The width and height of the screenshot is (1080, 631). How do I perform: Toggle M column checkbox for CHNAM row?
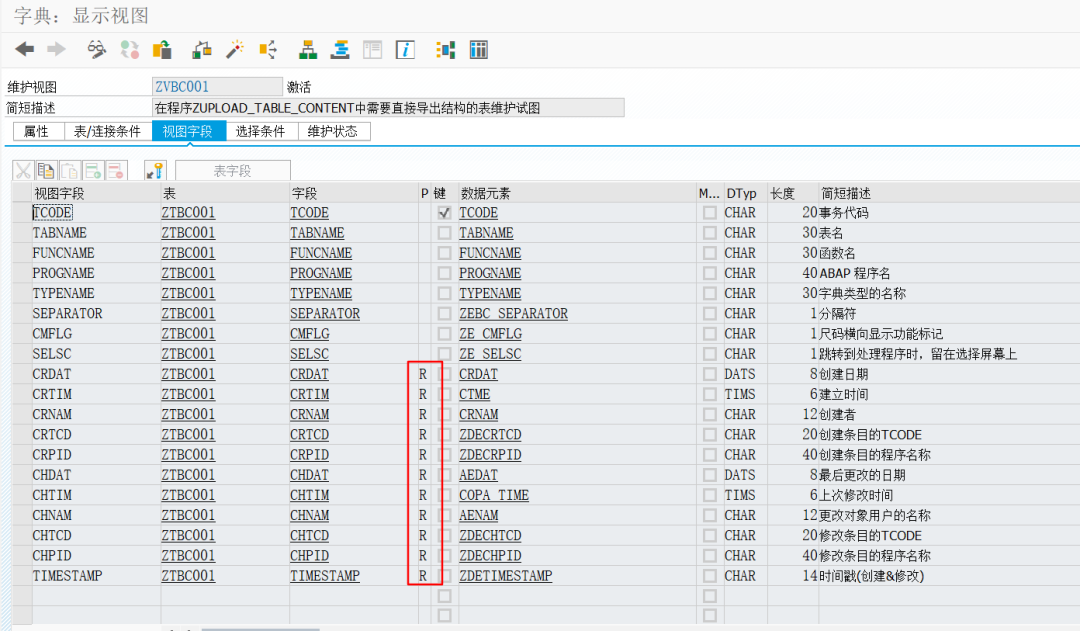(x=709, y=515)
